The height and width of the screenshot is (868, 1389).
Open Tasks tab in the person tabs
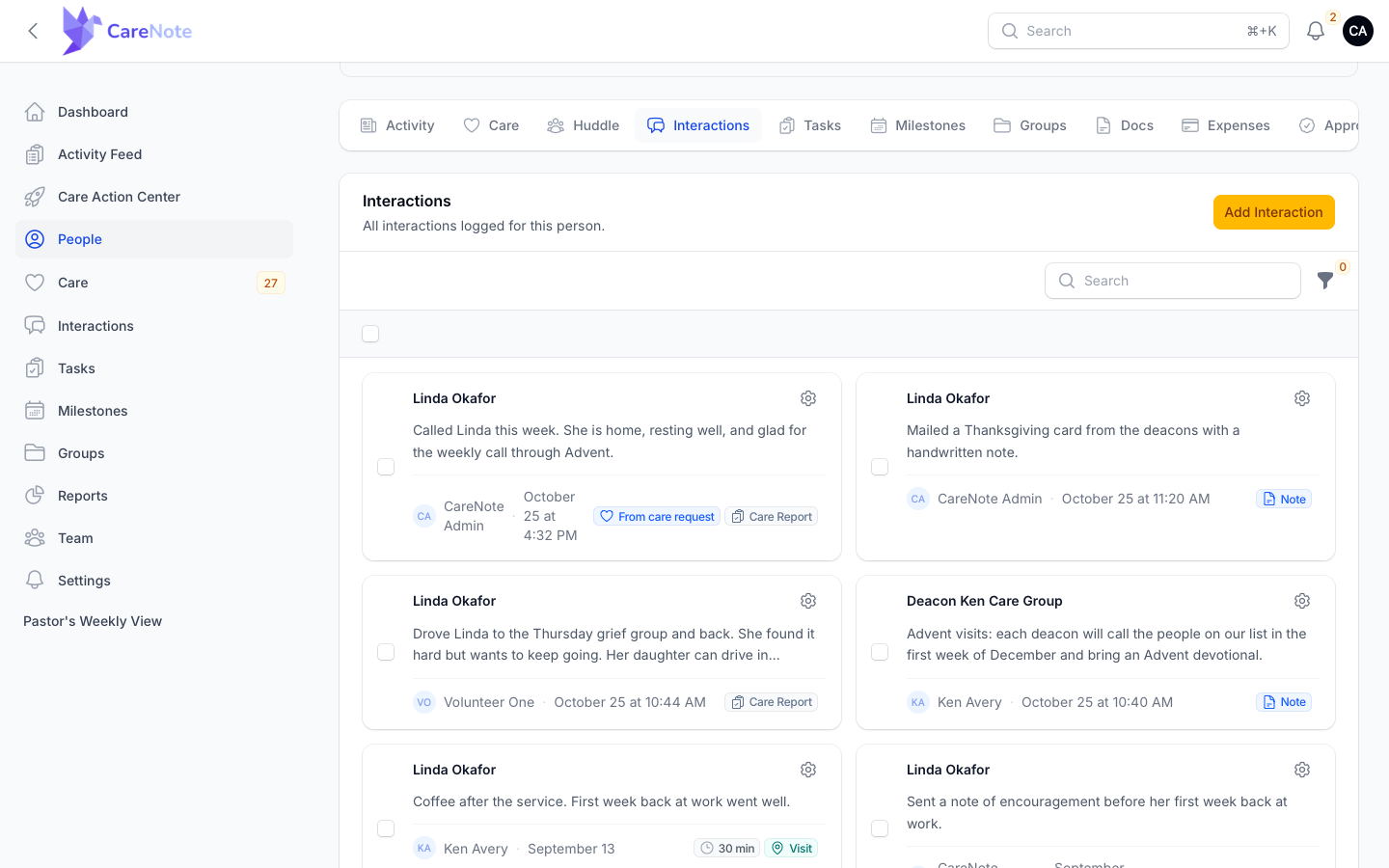click(810, 125)
